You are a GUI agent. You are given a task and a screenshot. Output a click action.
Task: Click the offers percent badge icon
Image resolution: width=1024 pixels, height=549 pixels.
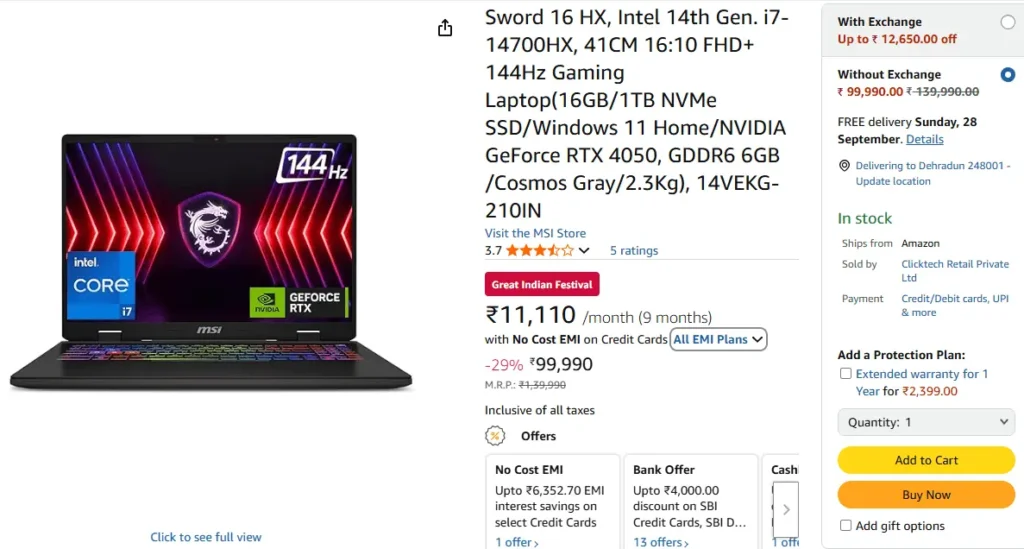[x=495, y=436]
